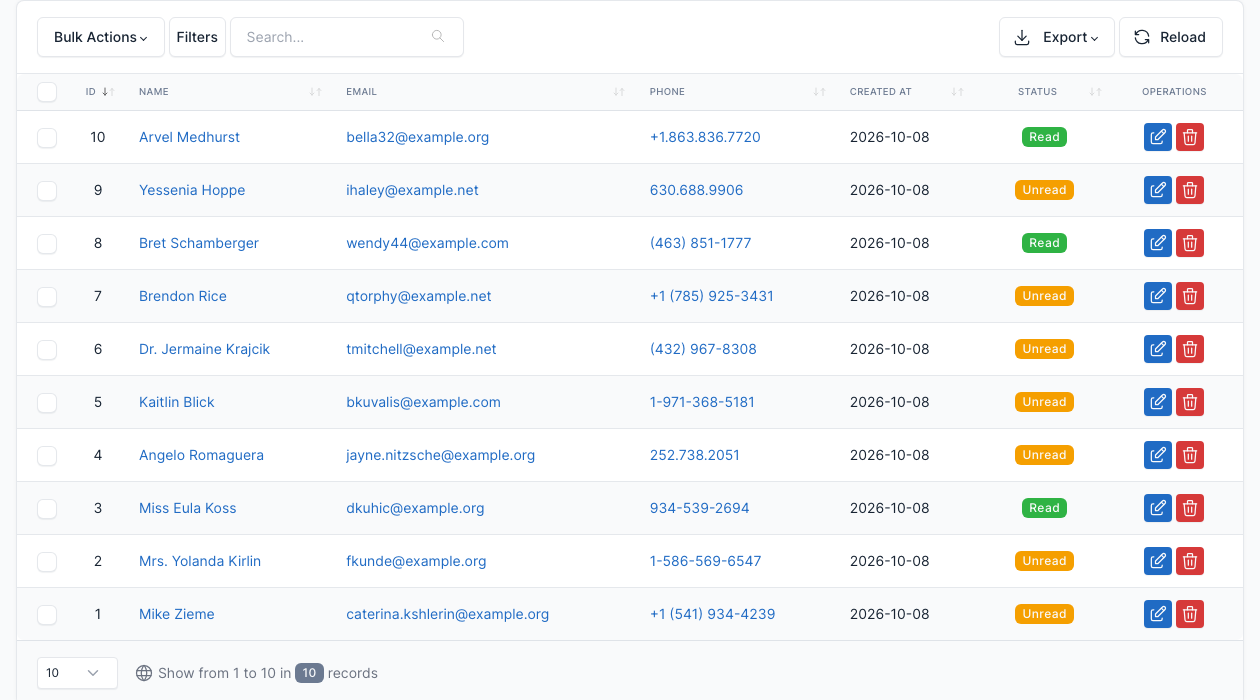
Task: Open the rows-per-page selector showing 10
Action: [77, 673]
